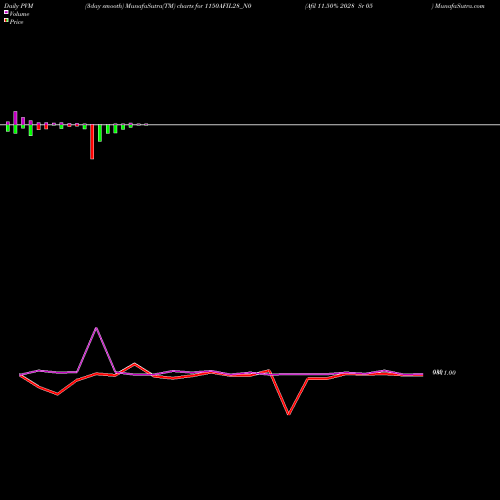Click the "1.00" value label beside lines

449,373
